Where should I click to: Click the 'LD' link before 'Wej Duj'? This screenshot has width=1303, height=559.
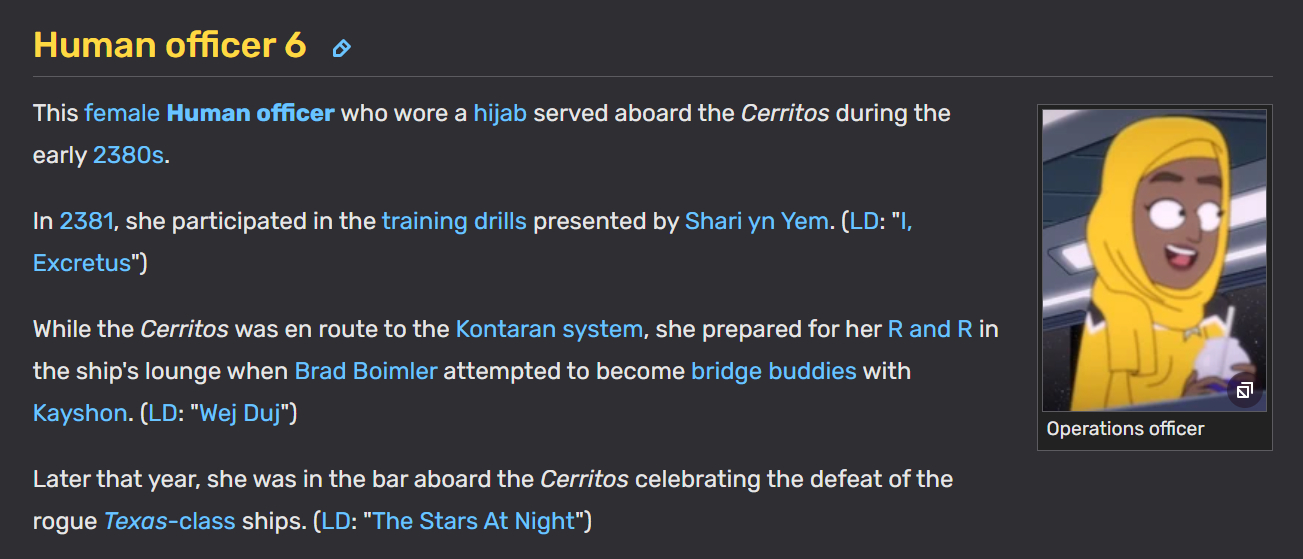(x=162, y=413)
